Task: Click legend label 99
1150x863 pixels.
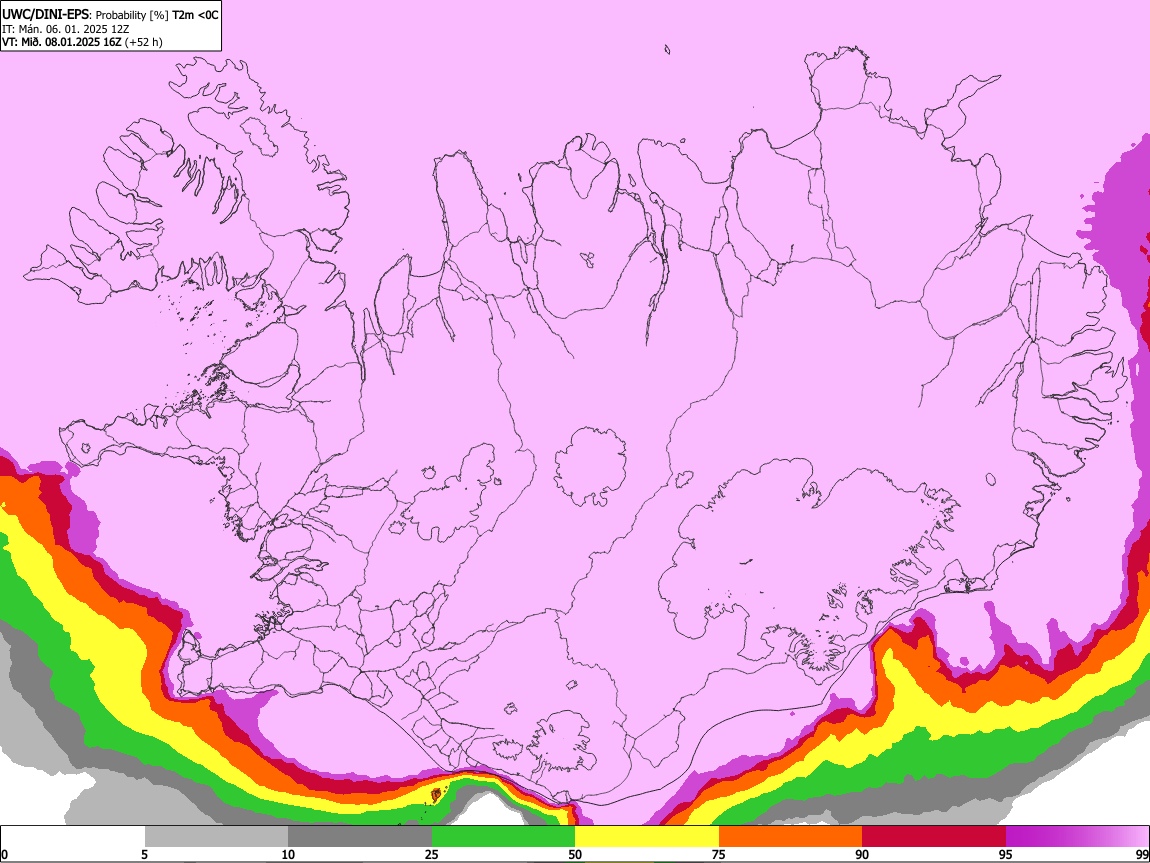Action: 1142,854
